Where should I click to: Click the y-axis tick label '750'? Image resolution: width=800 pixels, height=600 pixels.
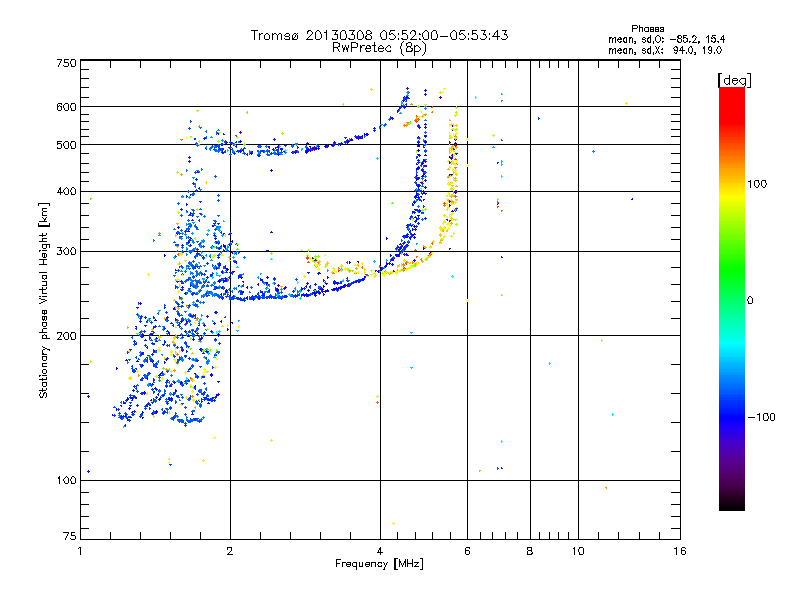pyautogui.click(x=67, y=63)
